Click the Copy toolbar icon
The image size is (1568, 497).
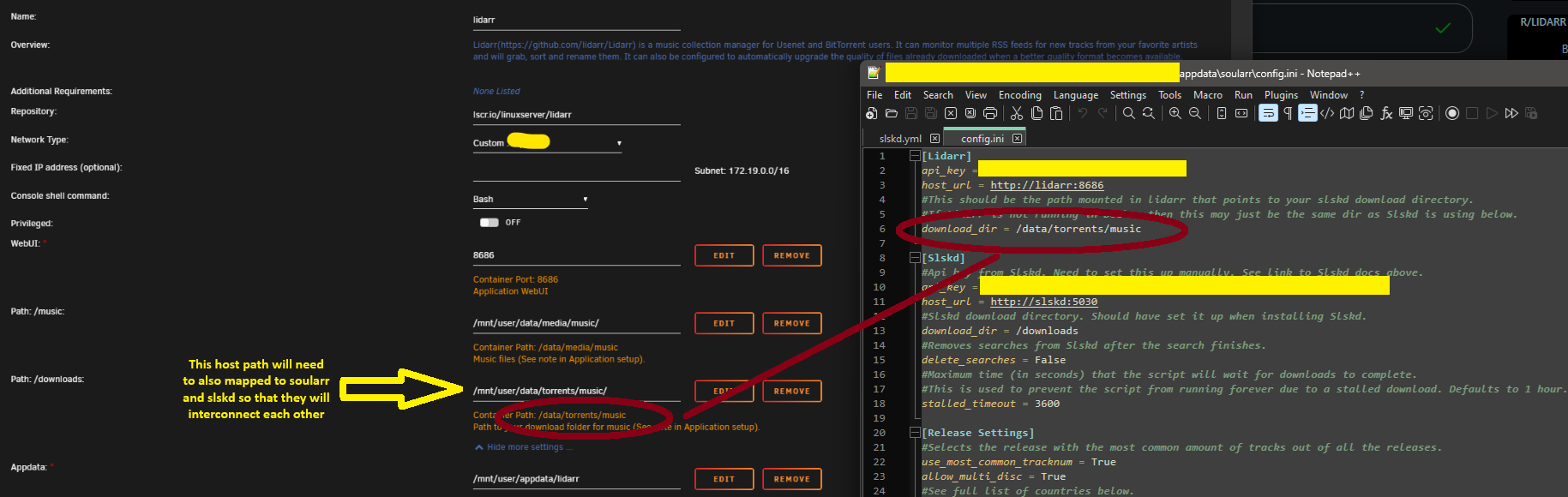1036,113
